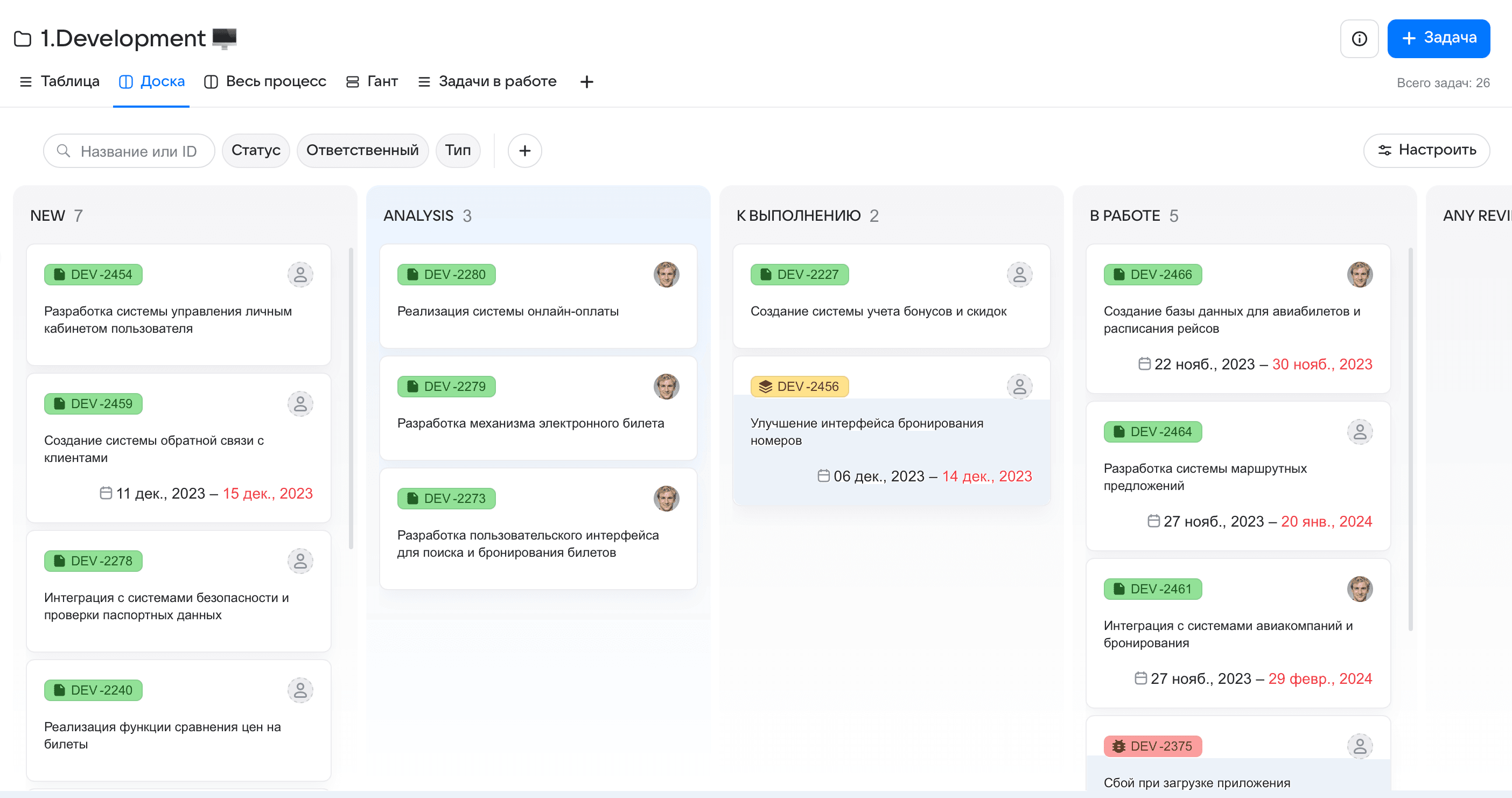Focus the Название или ID search field
1512x798 pixels.
coord(129,151)
